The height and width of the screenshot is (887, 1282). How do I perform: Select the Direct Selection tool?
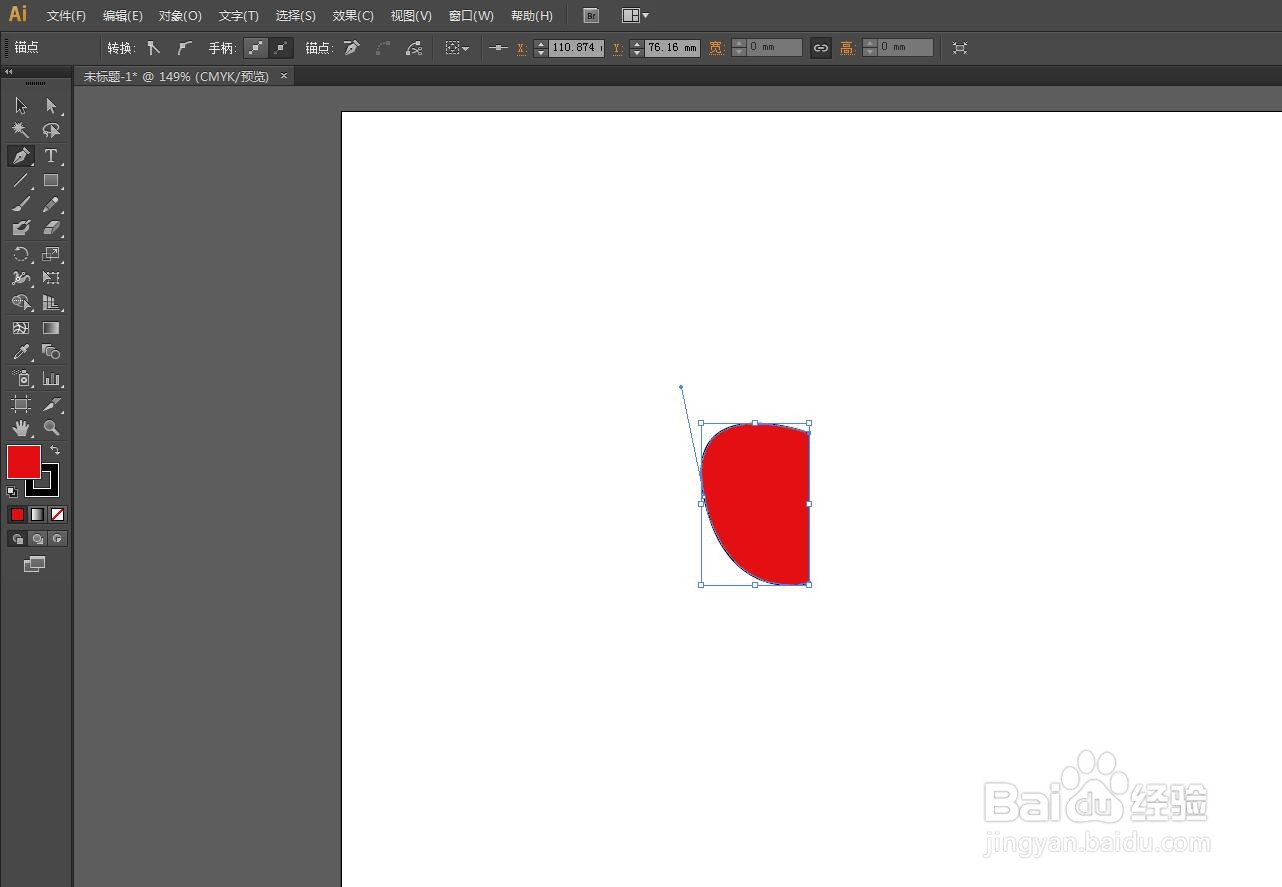[51, 106]
